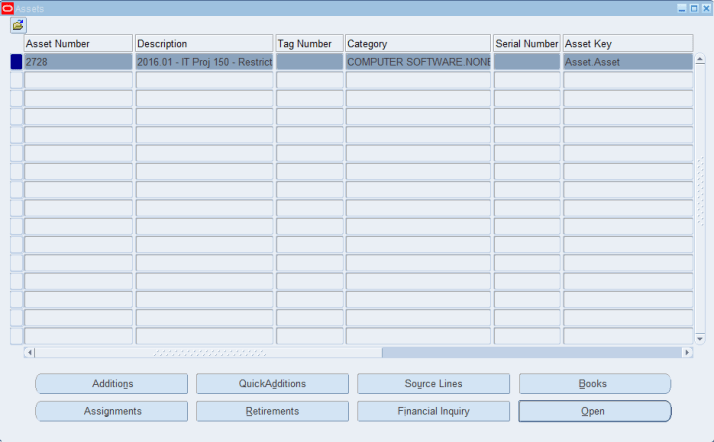
Task: Click the horizontal scrollbar left arrow
Action: tap(29, 353)
